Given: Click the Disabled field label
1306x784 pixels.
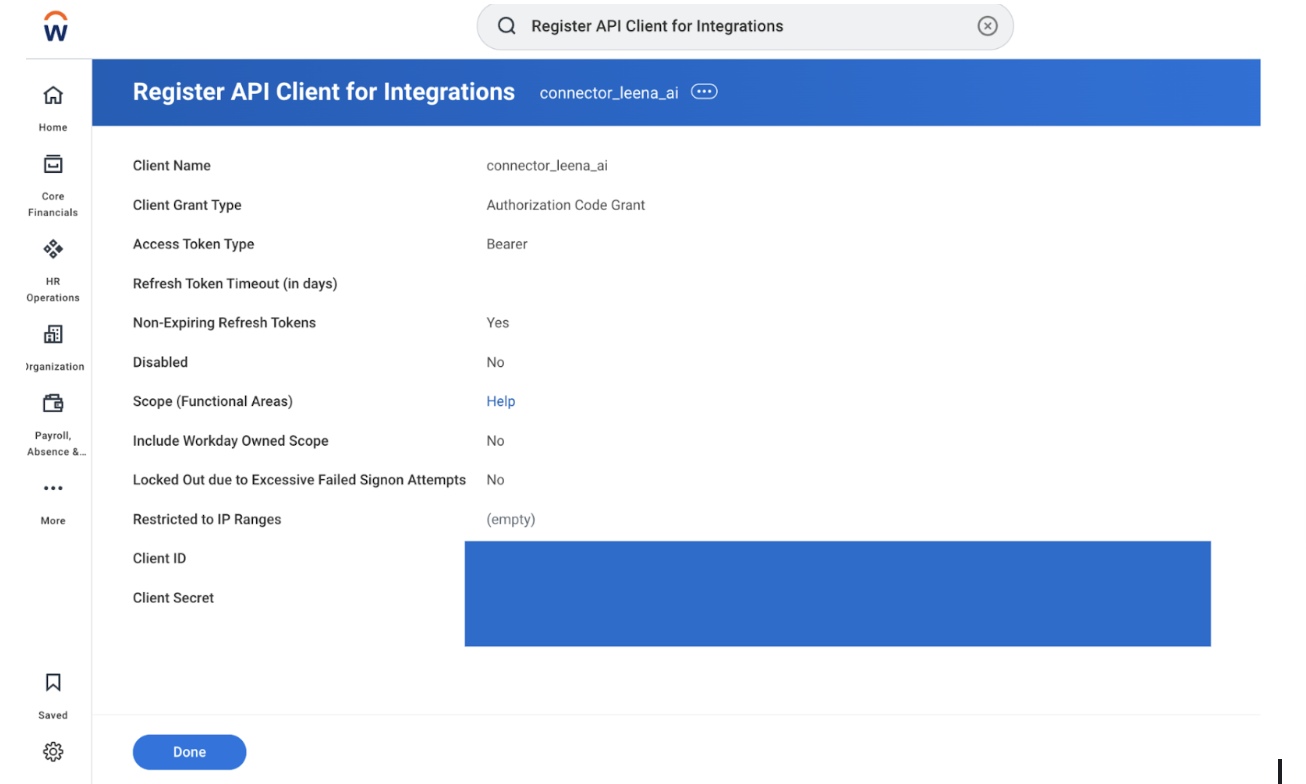Looking at the screenshot, I should coord(160,362).
